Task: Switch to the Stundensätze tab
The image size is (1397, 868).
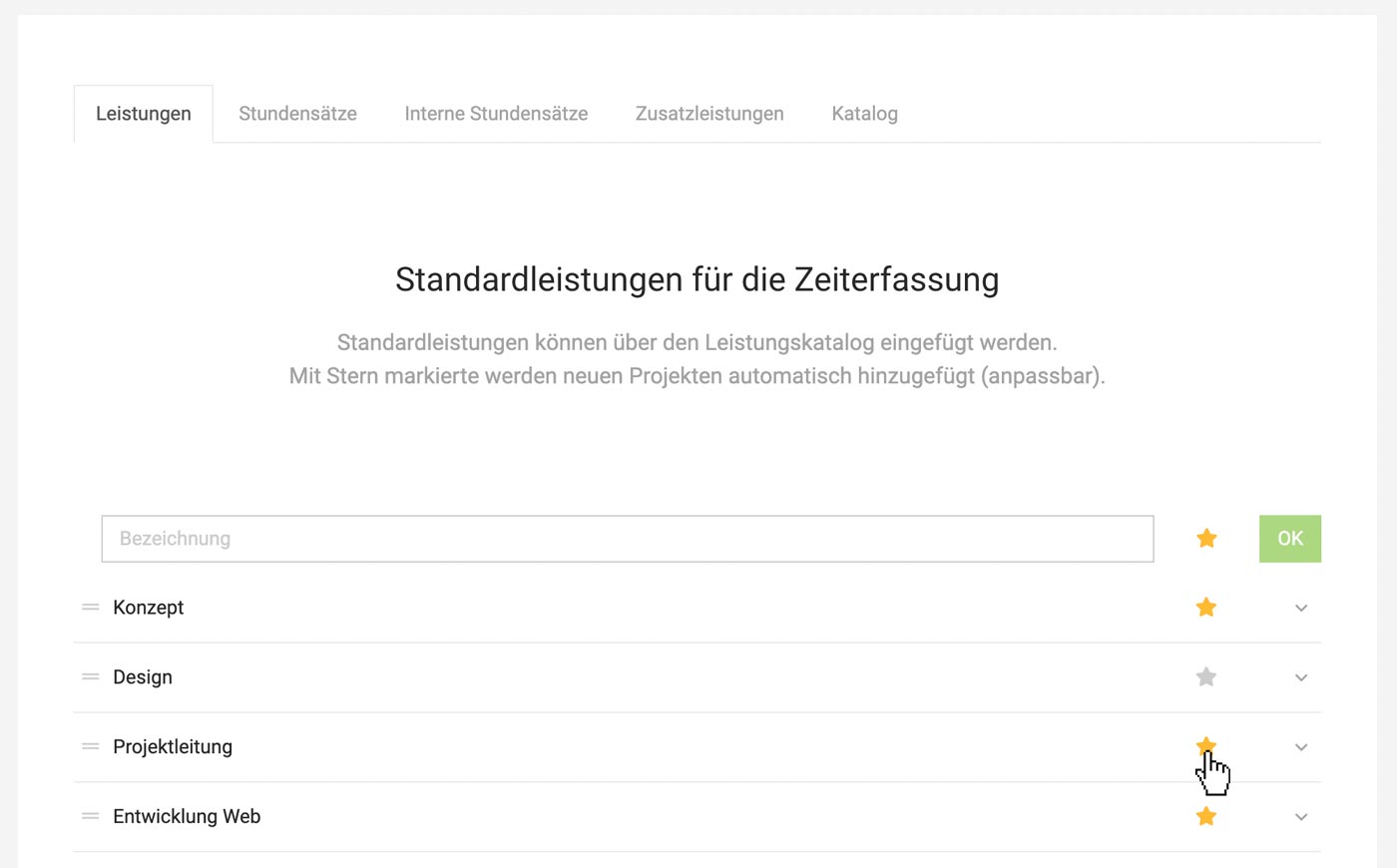Action: click(297, 114)
